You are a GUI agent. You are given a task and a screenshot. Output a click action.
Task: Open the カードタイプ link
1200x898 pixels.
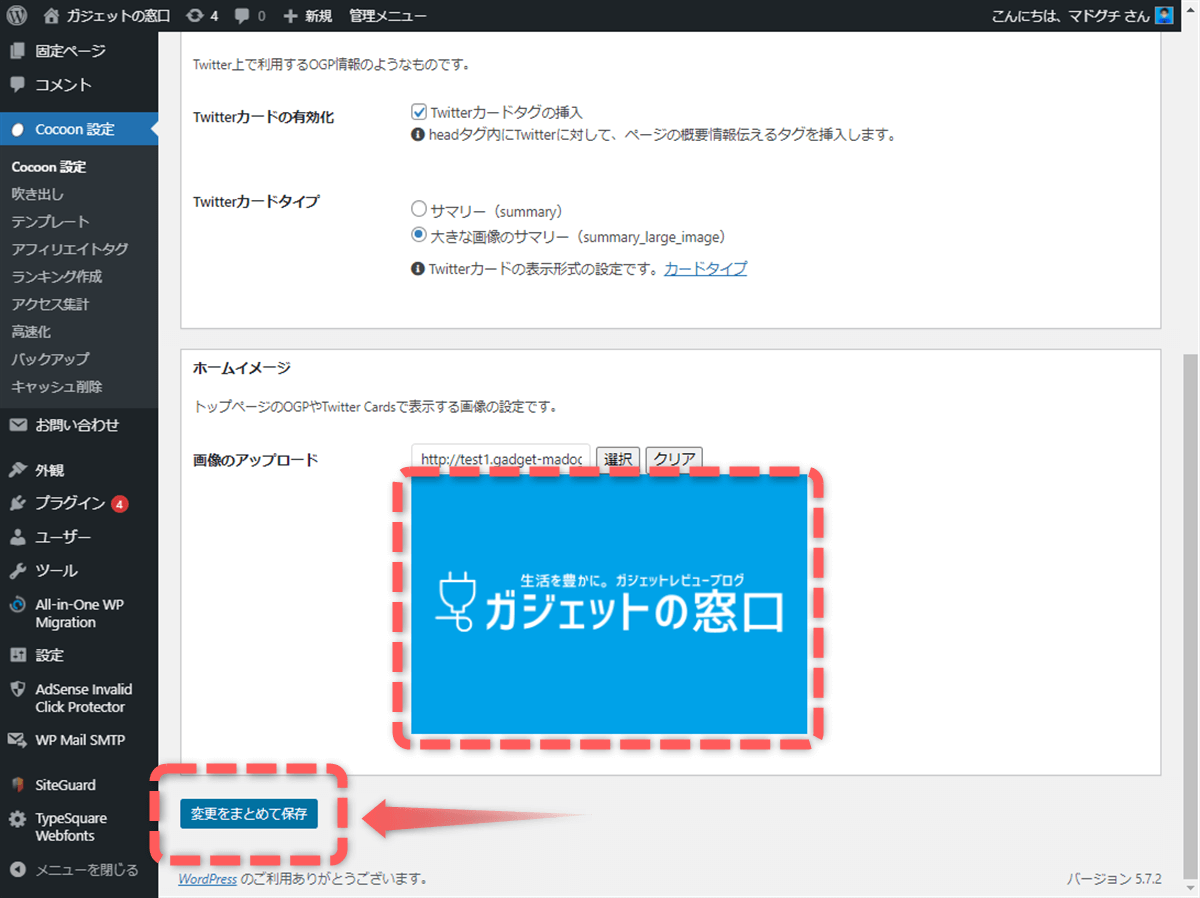705,268
